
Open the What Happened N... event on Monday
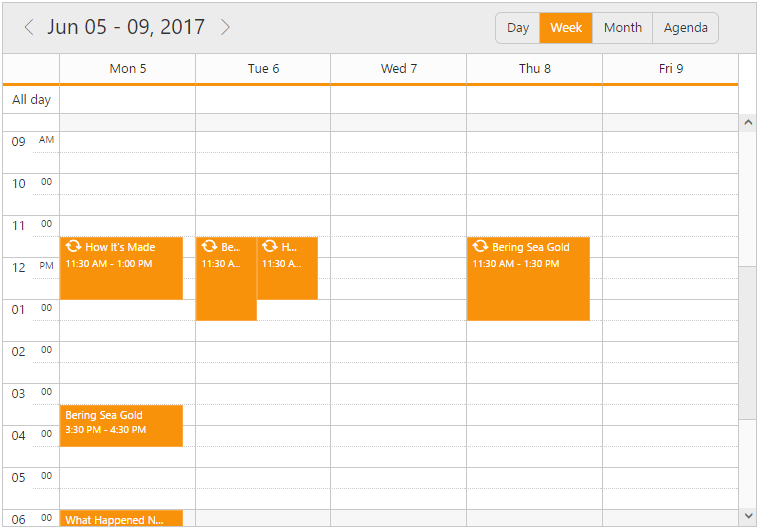pyautogui.click(x=121, y=518)
